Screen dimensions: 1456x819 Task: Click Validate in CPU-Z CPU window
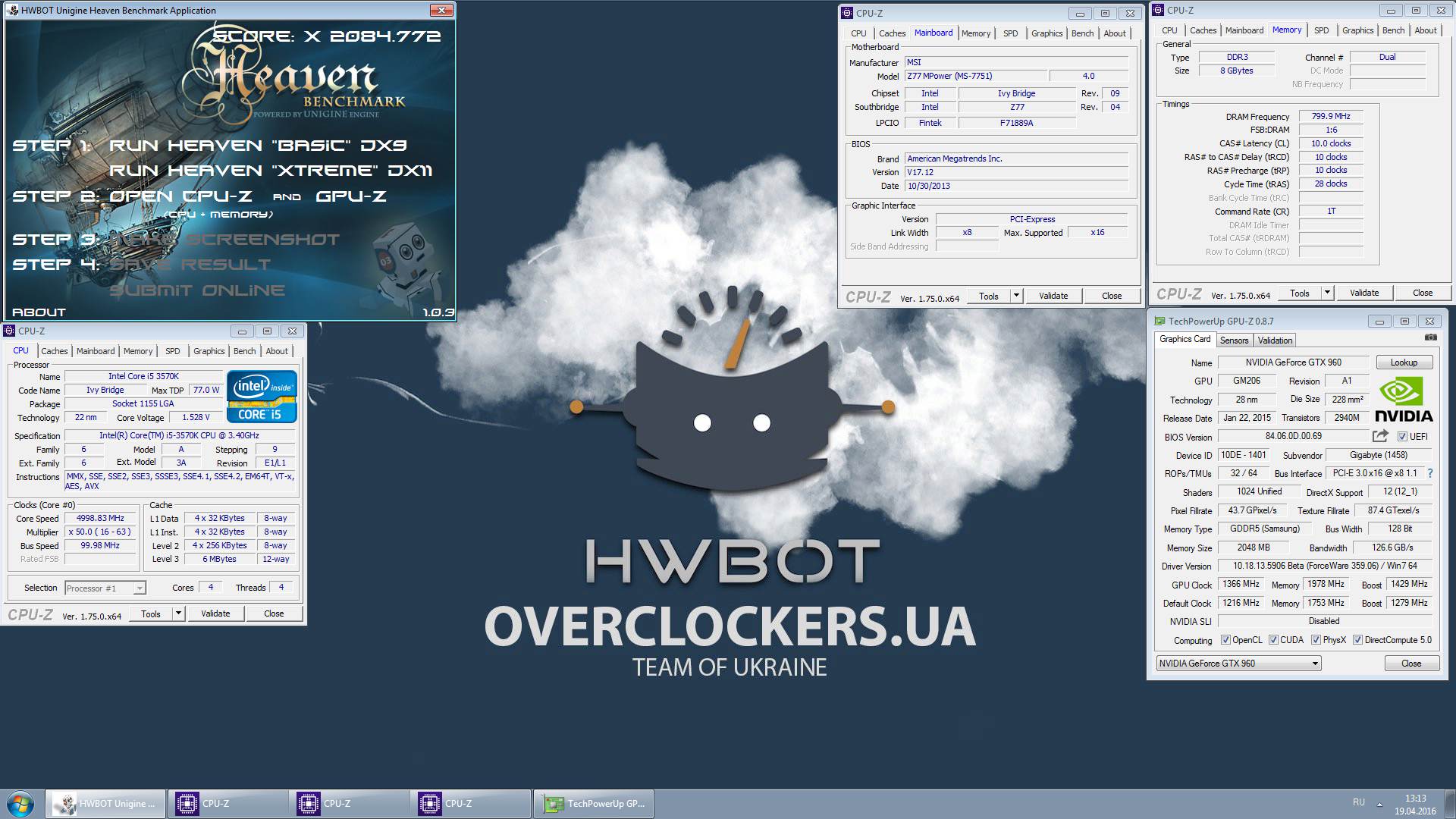click(x=215, y=613)
